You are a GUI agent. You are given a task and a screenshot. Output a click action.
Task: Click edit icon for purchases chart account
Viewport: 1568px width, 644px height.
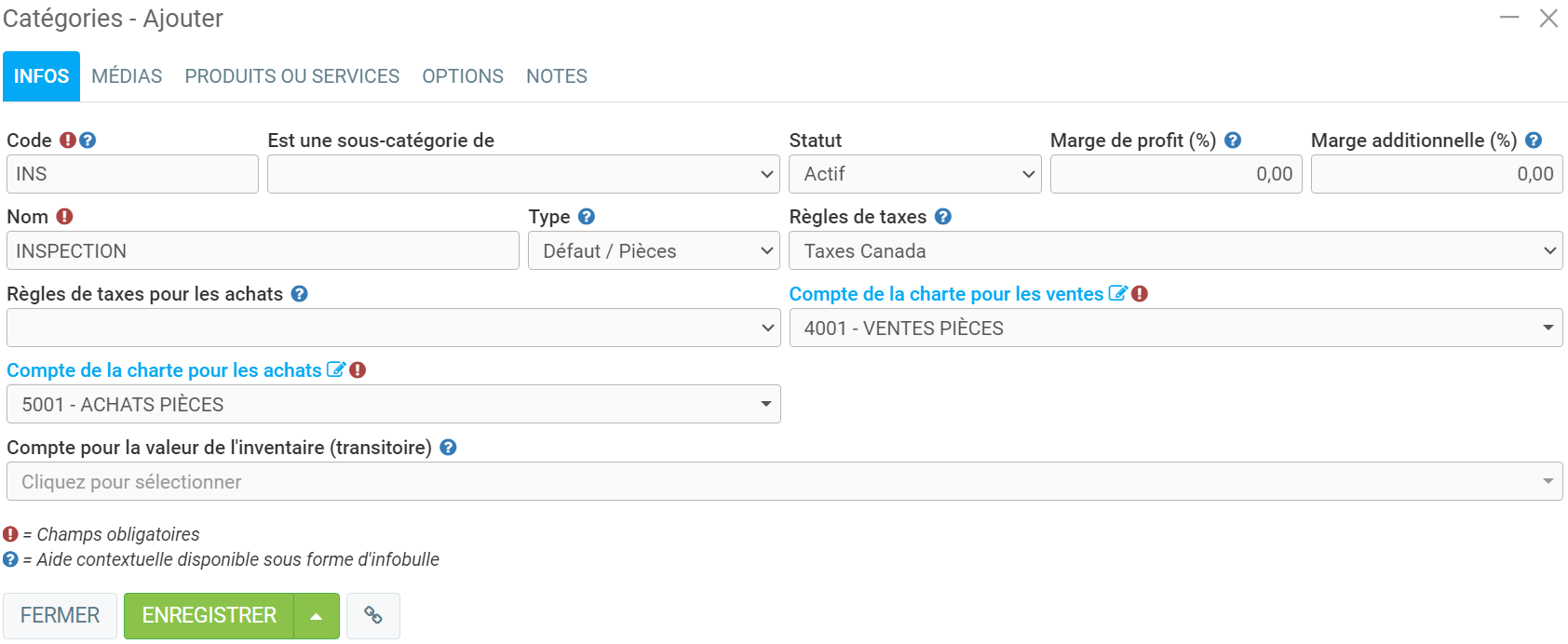335,370
